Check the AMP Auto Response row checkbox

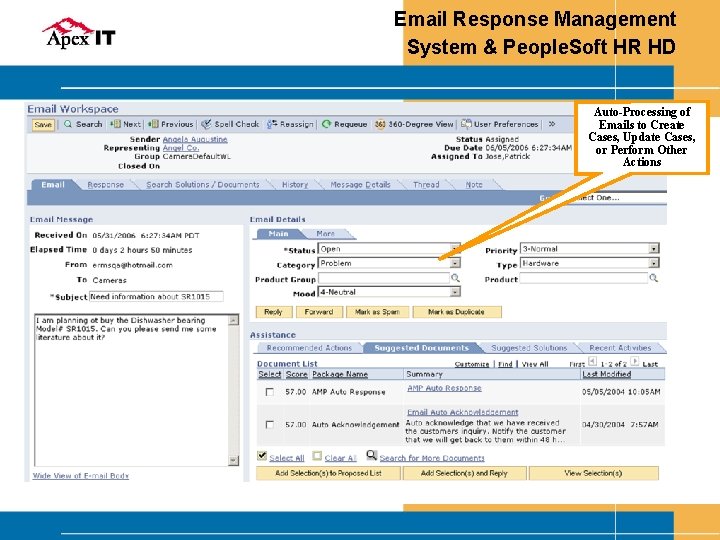(x=270, y=392)
